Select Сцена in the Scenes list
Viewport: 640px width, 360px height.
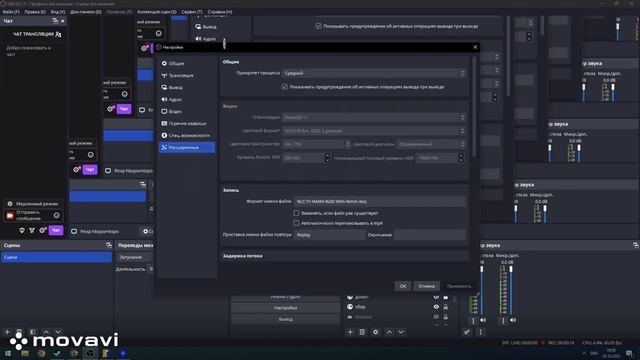(56, 257)
